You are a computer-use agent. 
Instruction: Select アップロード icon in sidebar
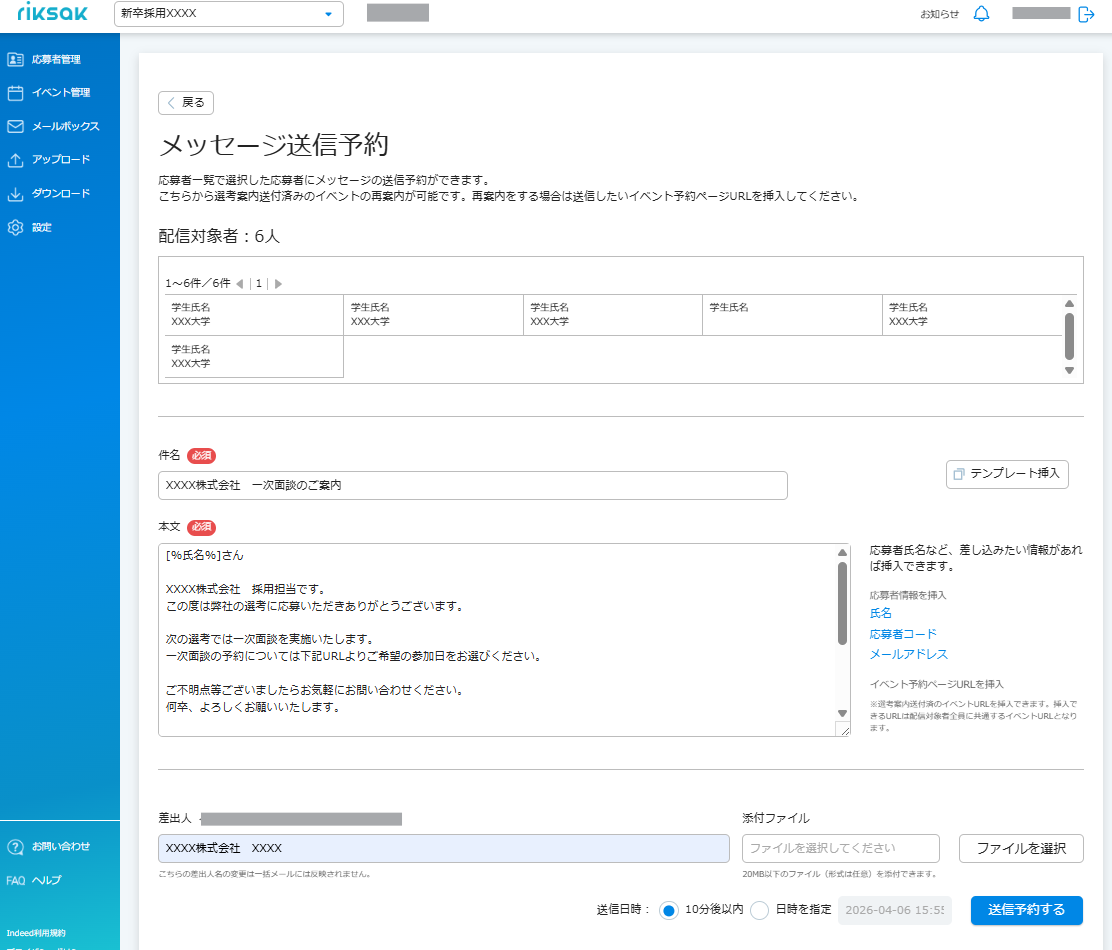point(16,160)
